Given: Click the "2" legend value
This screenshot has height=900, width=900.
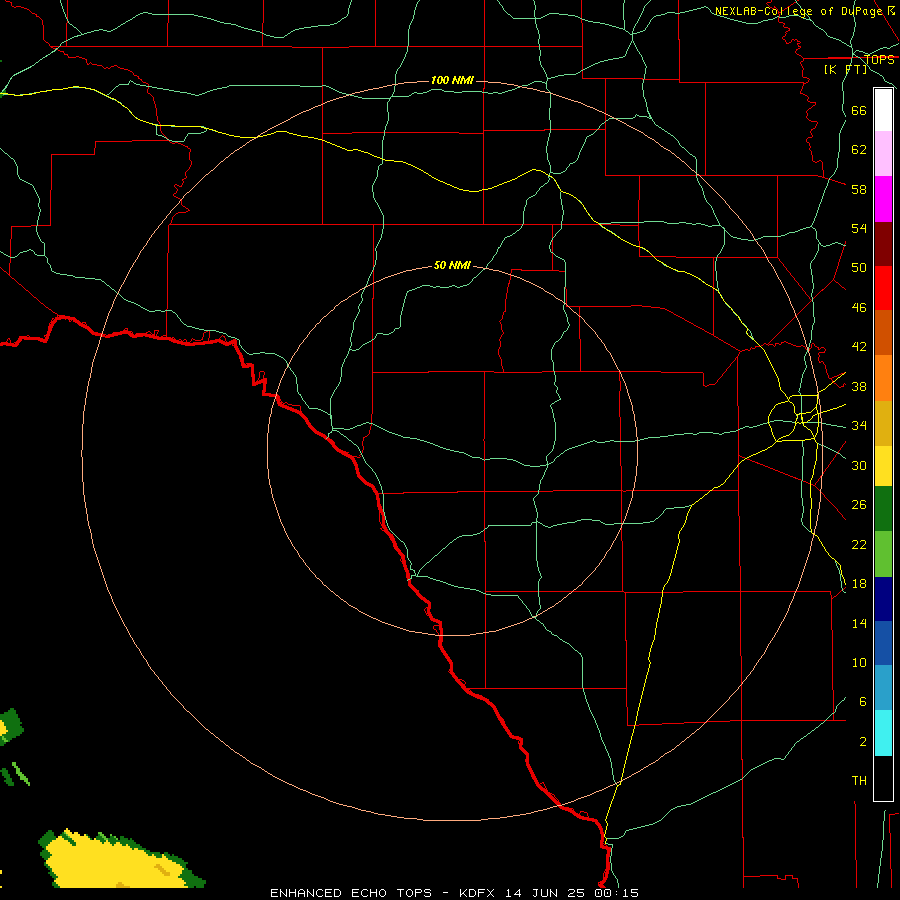Looking at the screenshot, I should coord(863,742).
